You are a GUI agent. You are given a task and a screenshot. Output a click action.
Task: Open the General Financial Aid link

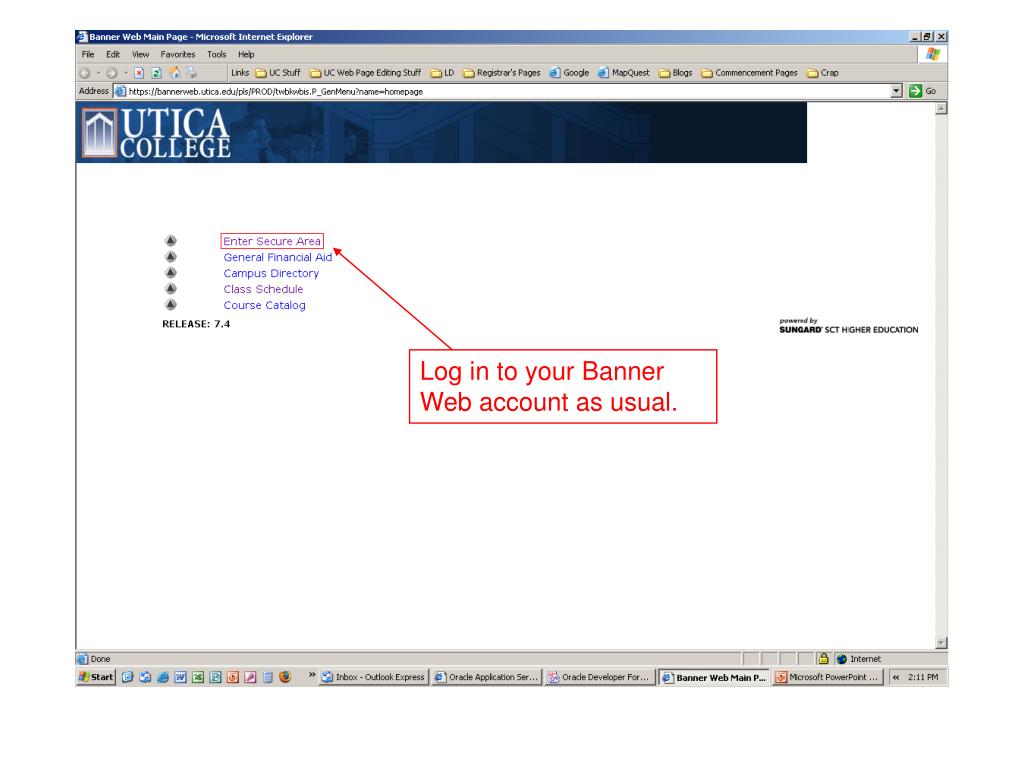coord(278,257)
